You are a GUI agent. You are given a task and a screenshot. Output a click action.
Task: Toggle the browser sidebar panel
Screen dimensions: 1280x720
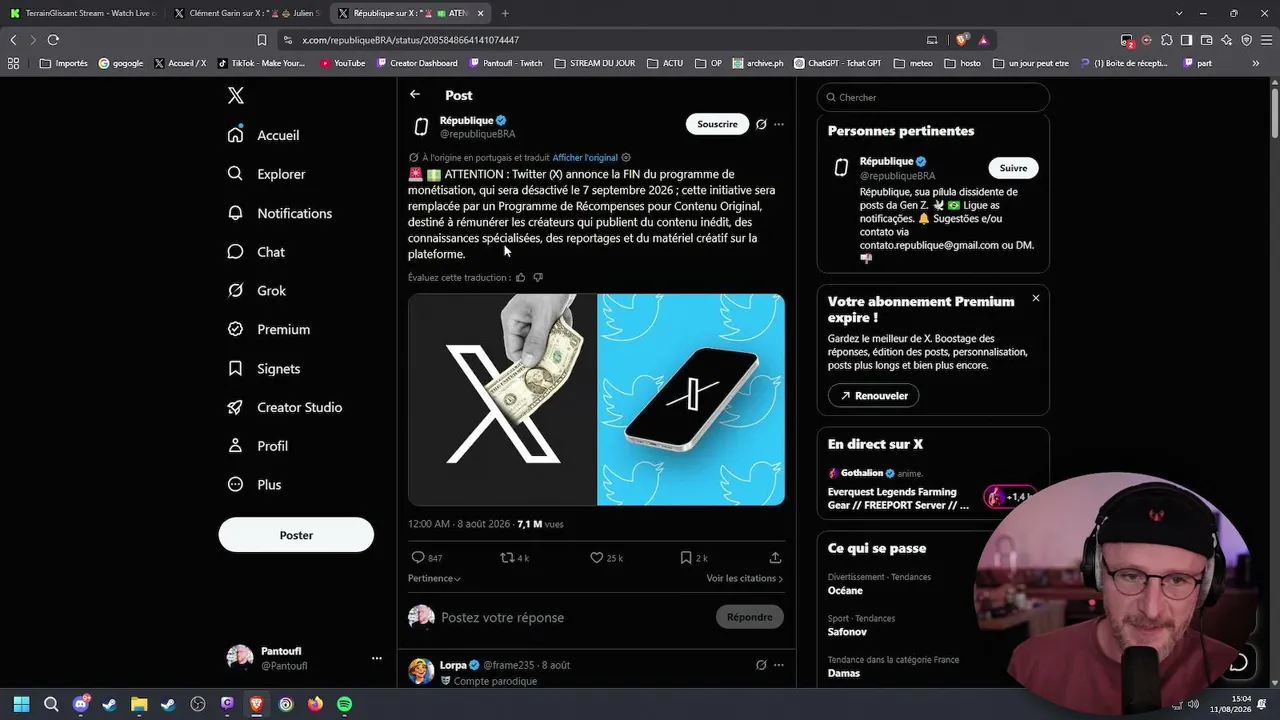[x=1186, y=40]
